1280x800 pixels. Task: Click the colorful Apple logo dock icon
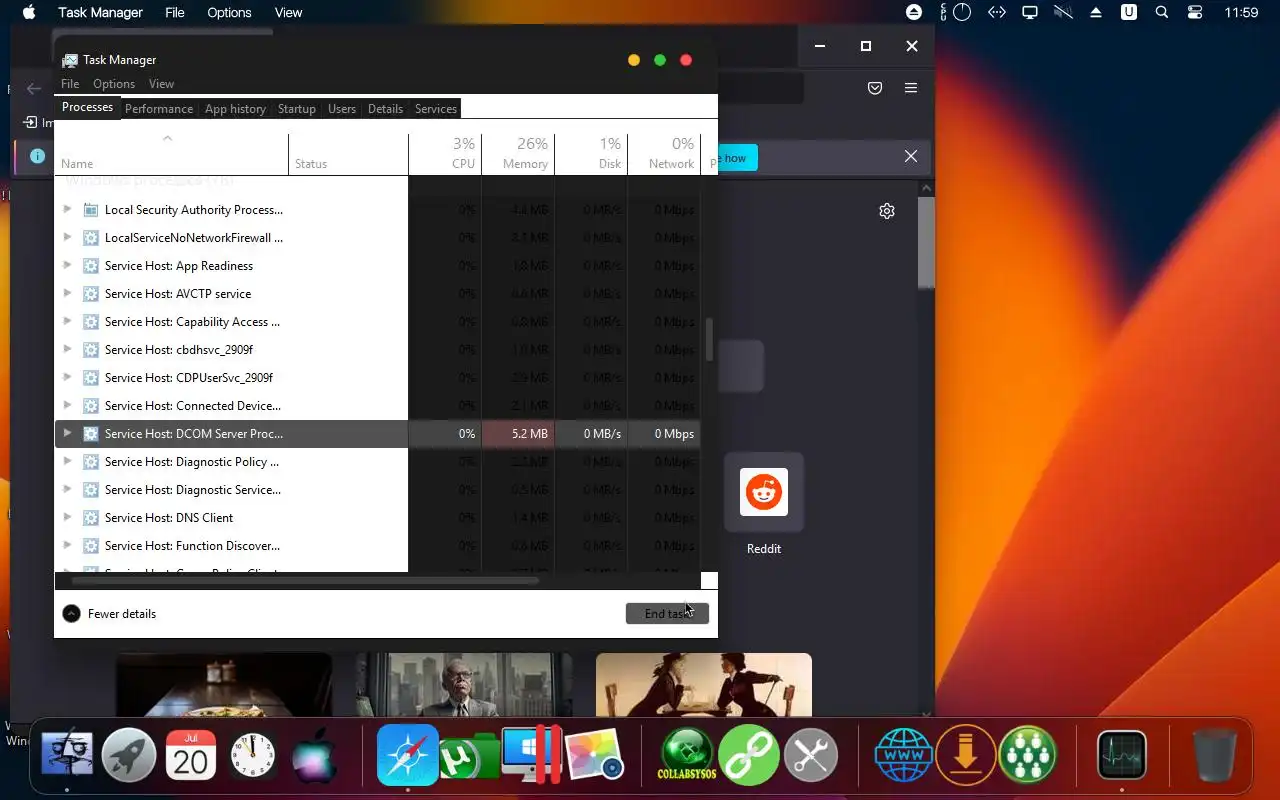(314, 755)
